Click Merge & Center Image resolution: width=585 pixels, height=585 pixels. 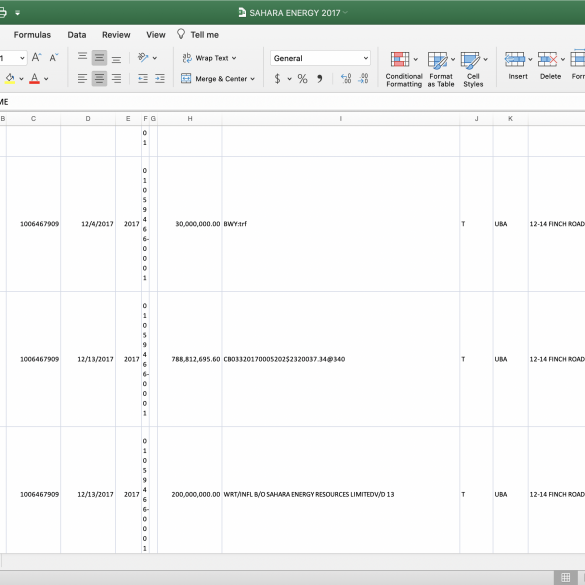(214, 79)
